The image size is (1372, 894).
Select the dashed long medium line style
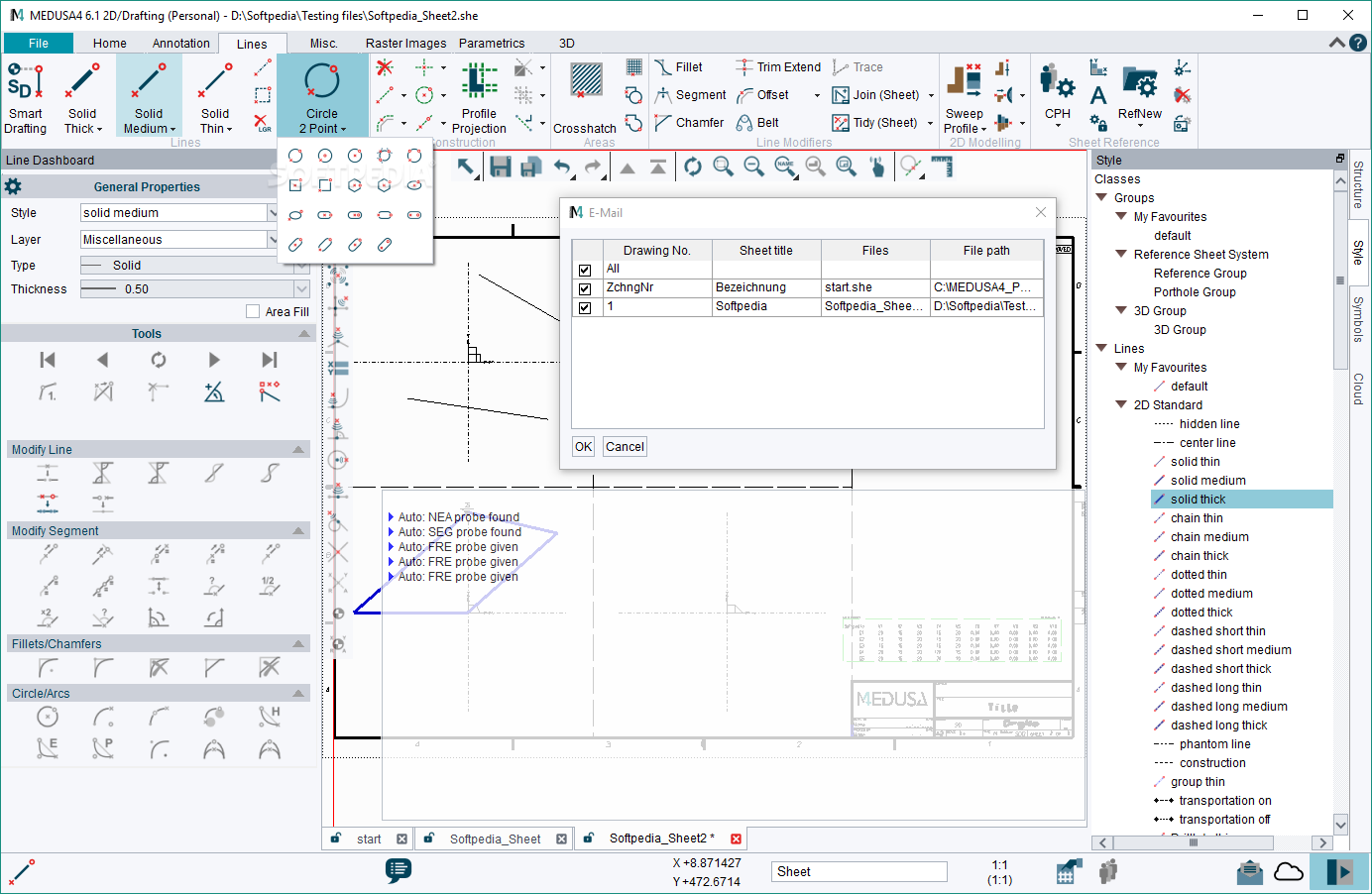click(1228, 707)
